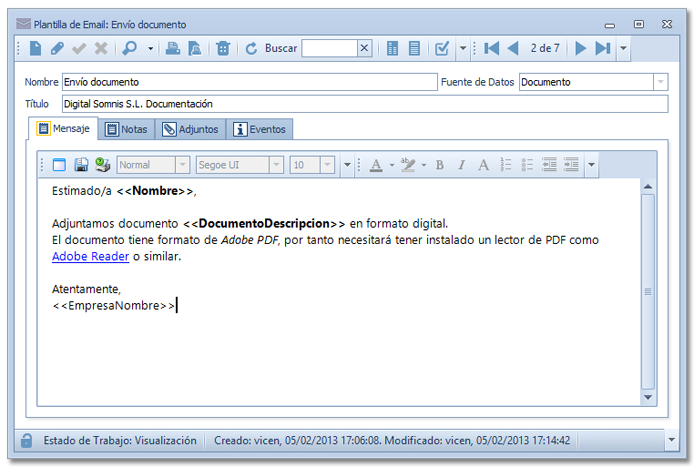Click the font settings A icon

click(x=483, y=165)
